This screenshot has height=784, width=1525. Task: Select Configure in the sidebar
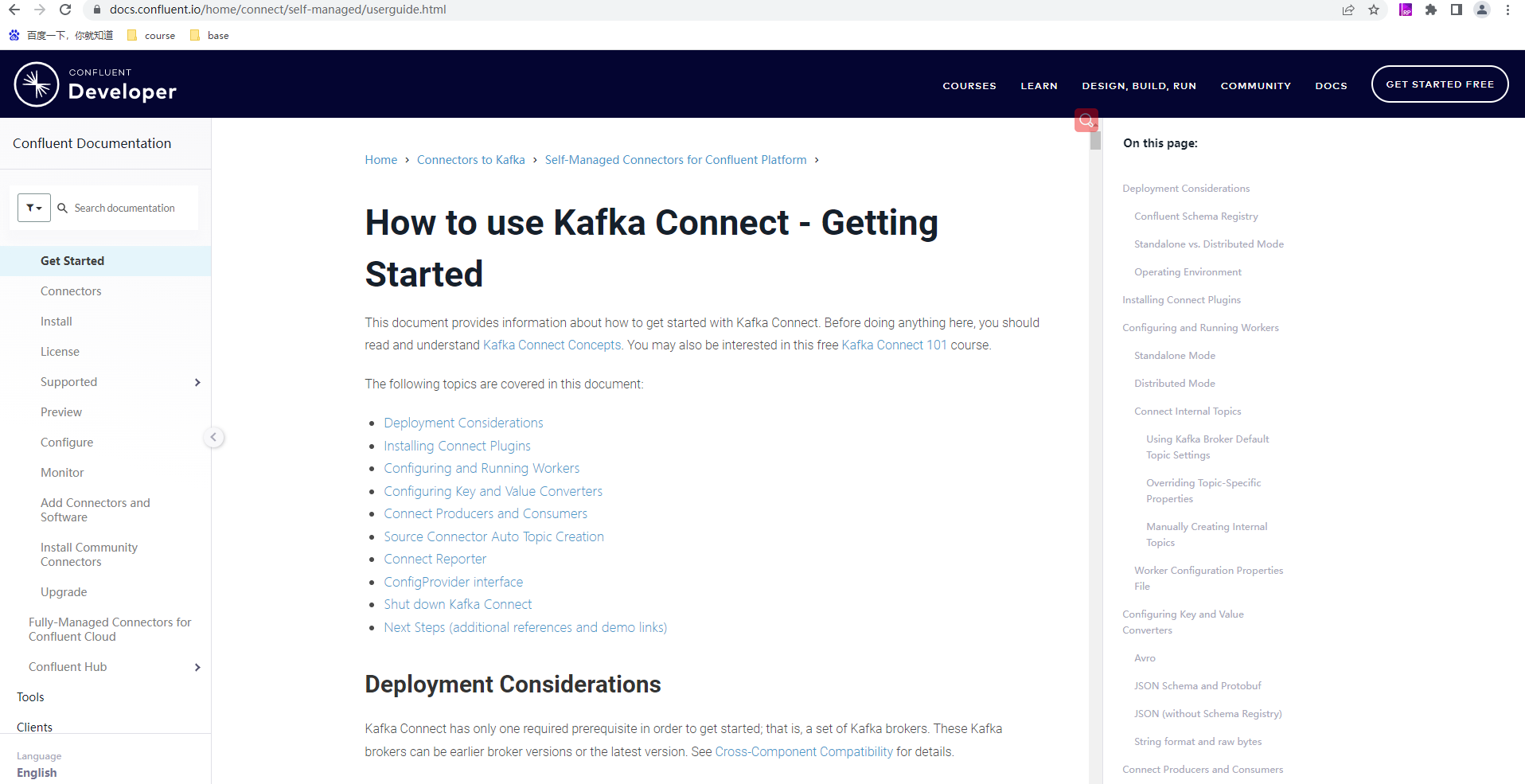click(x=67, y=443)
